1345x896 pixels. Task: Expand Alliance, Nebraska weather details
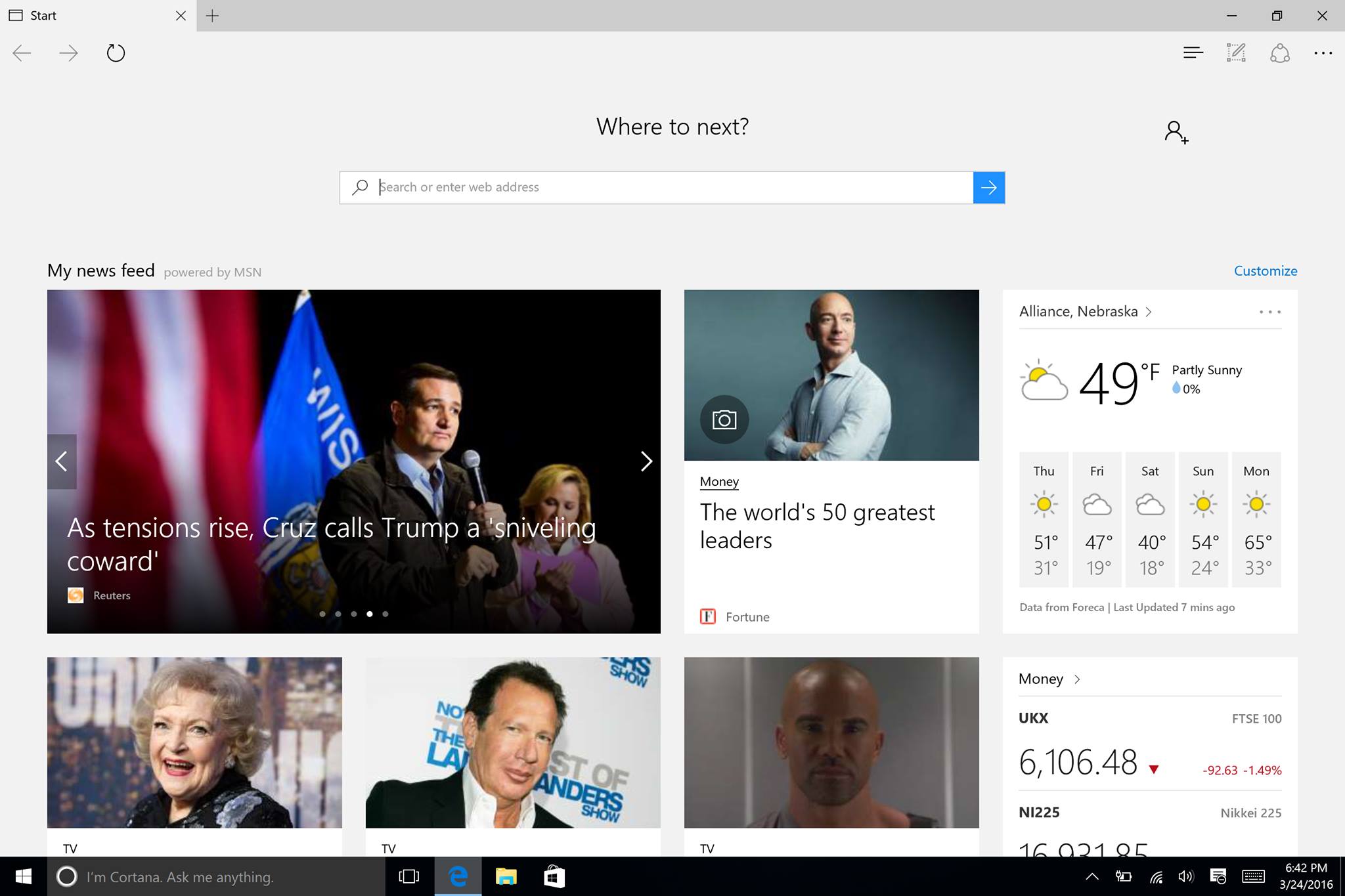[1086, 311]
